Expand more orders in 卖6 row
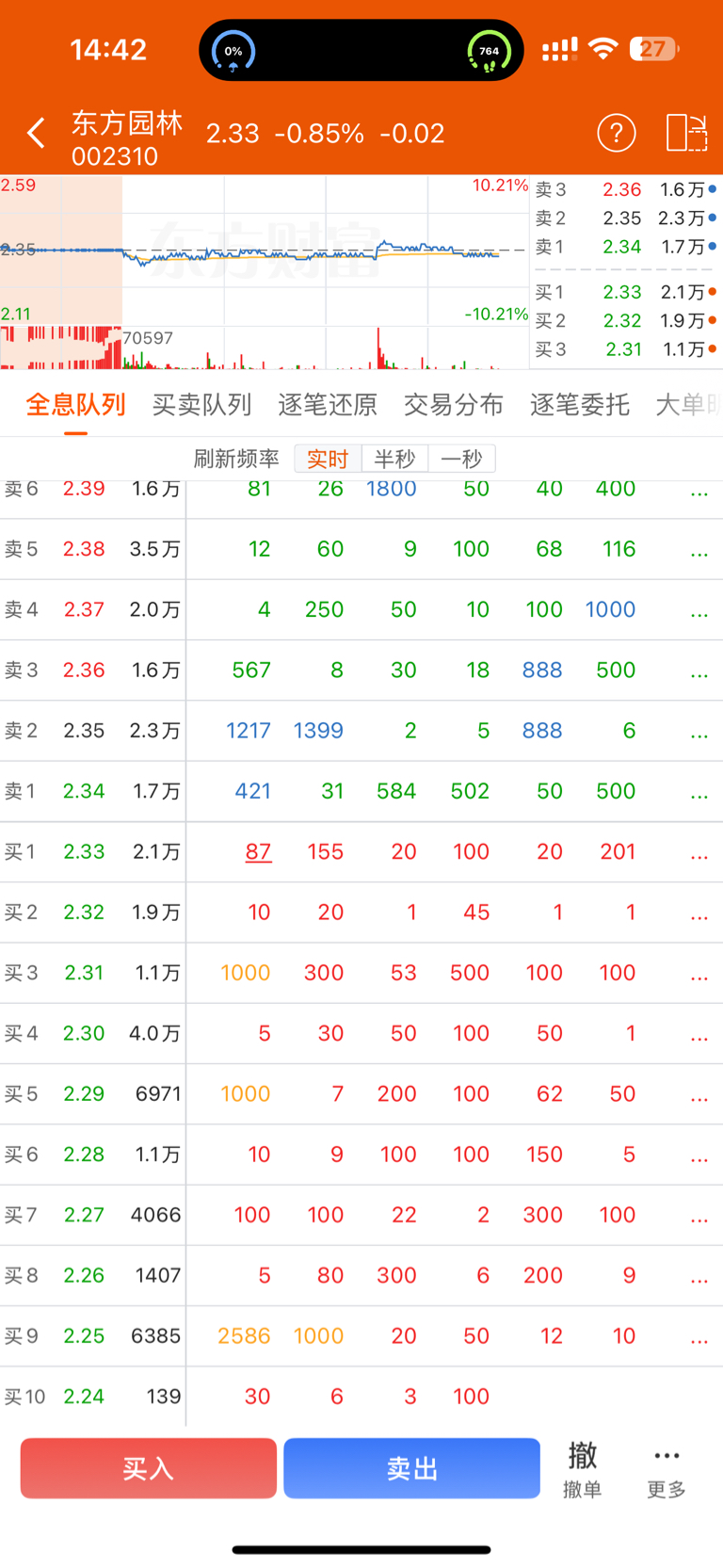Image resolution: width=723 pixels, height=1568 pixels. [x=699, y=492]
